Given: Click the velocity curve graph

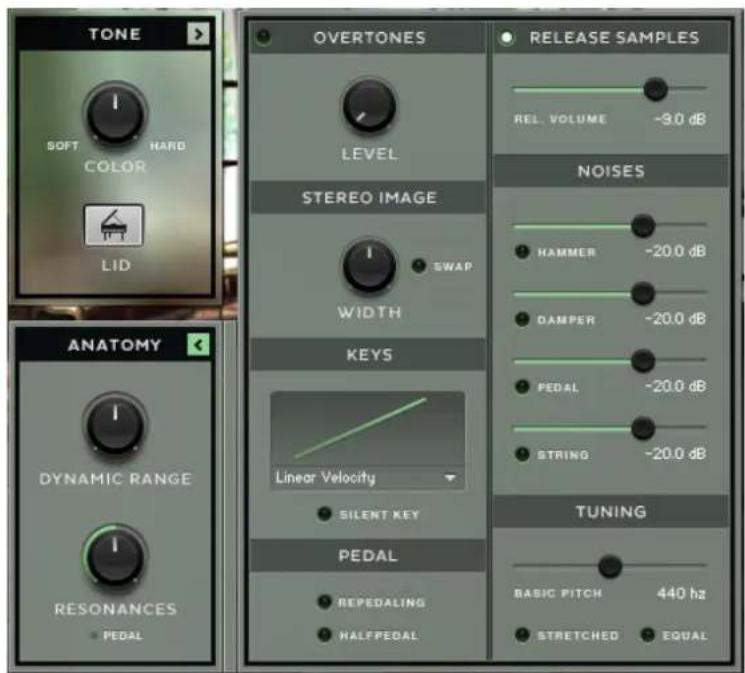Looking at the screenshot, I should [367, 429].
